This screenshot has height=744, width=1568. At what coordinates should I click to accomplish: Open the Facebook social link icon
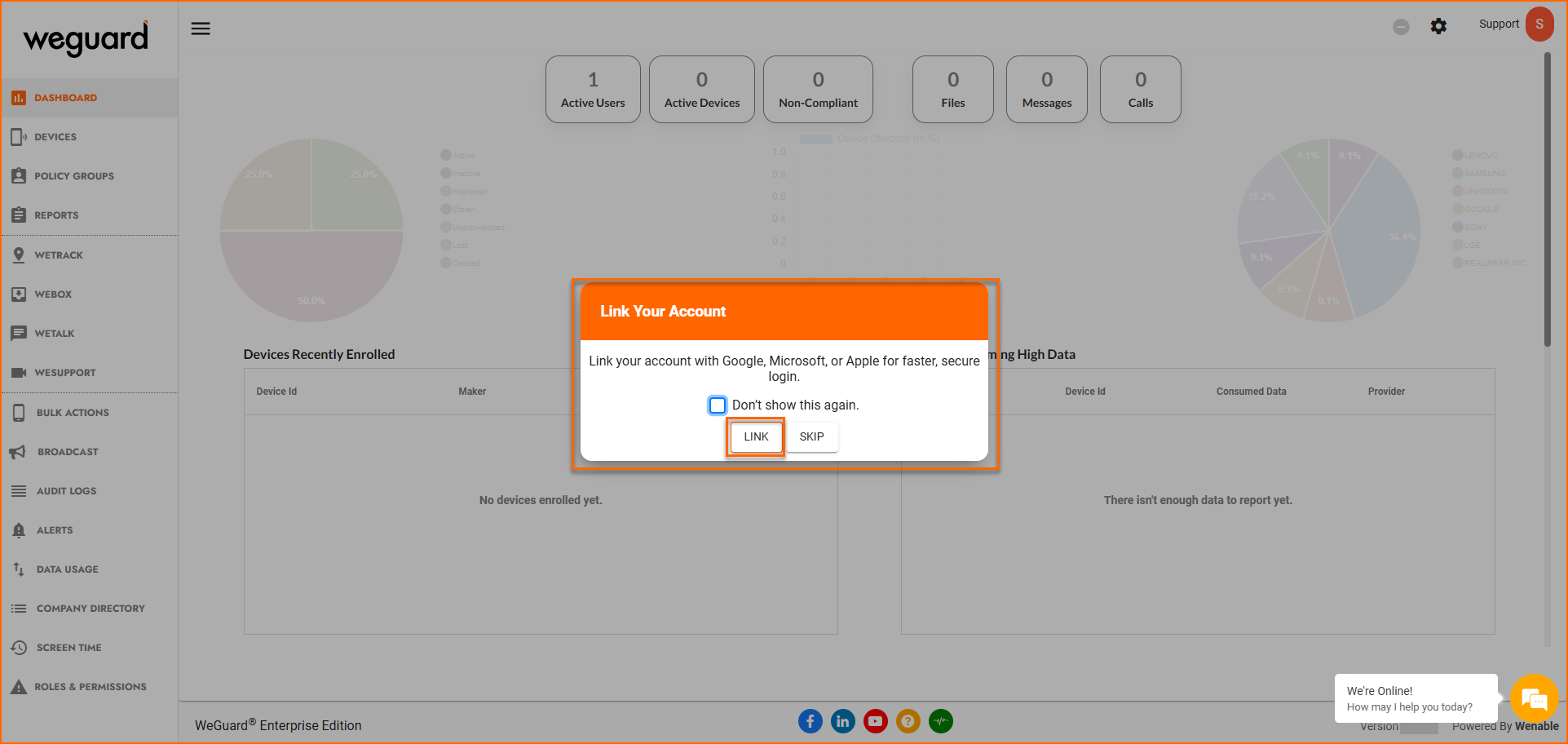[x=810, y=721]
